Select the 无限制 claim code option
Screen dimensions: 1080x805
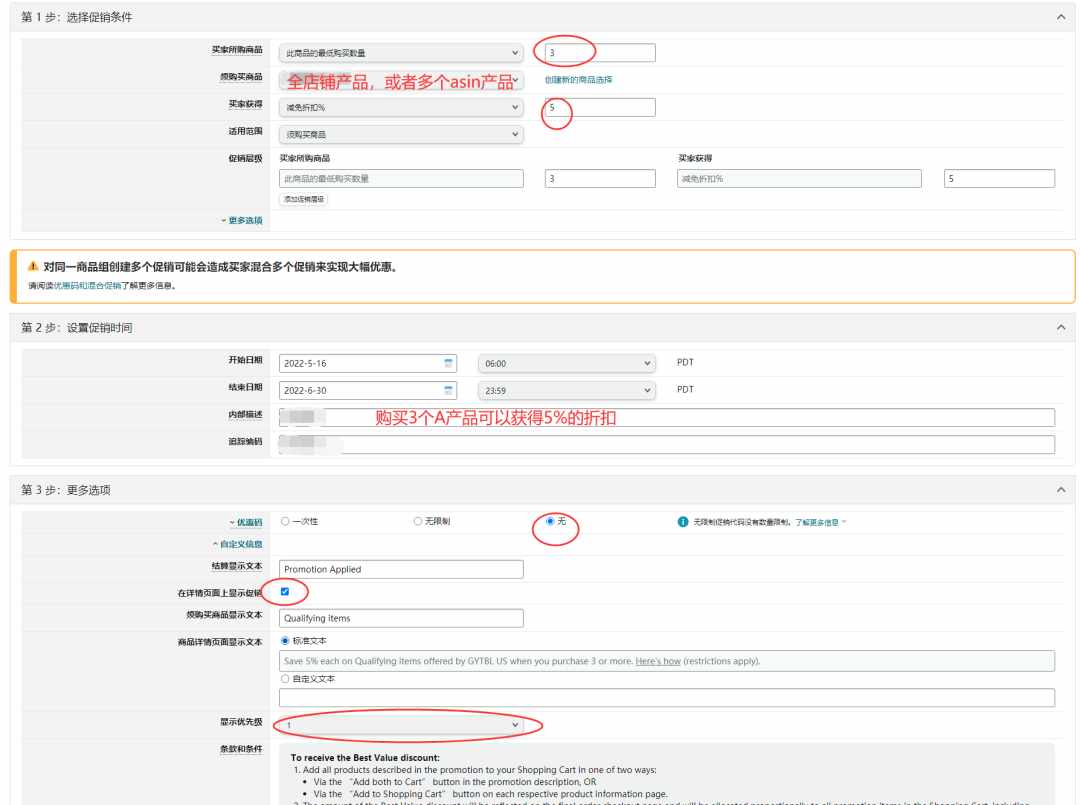[417, 521]
